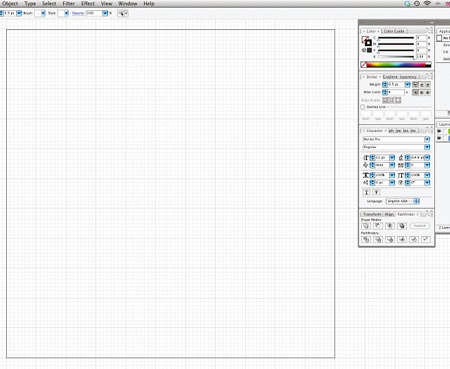Screen dimensions: 450x369
Task: Open the vertical scale dropdown
Action: (427, 175)
